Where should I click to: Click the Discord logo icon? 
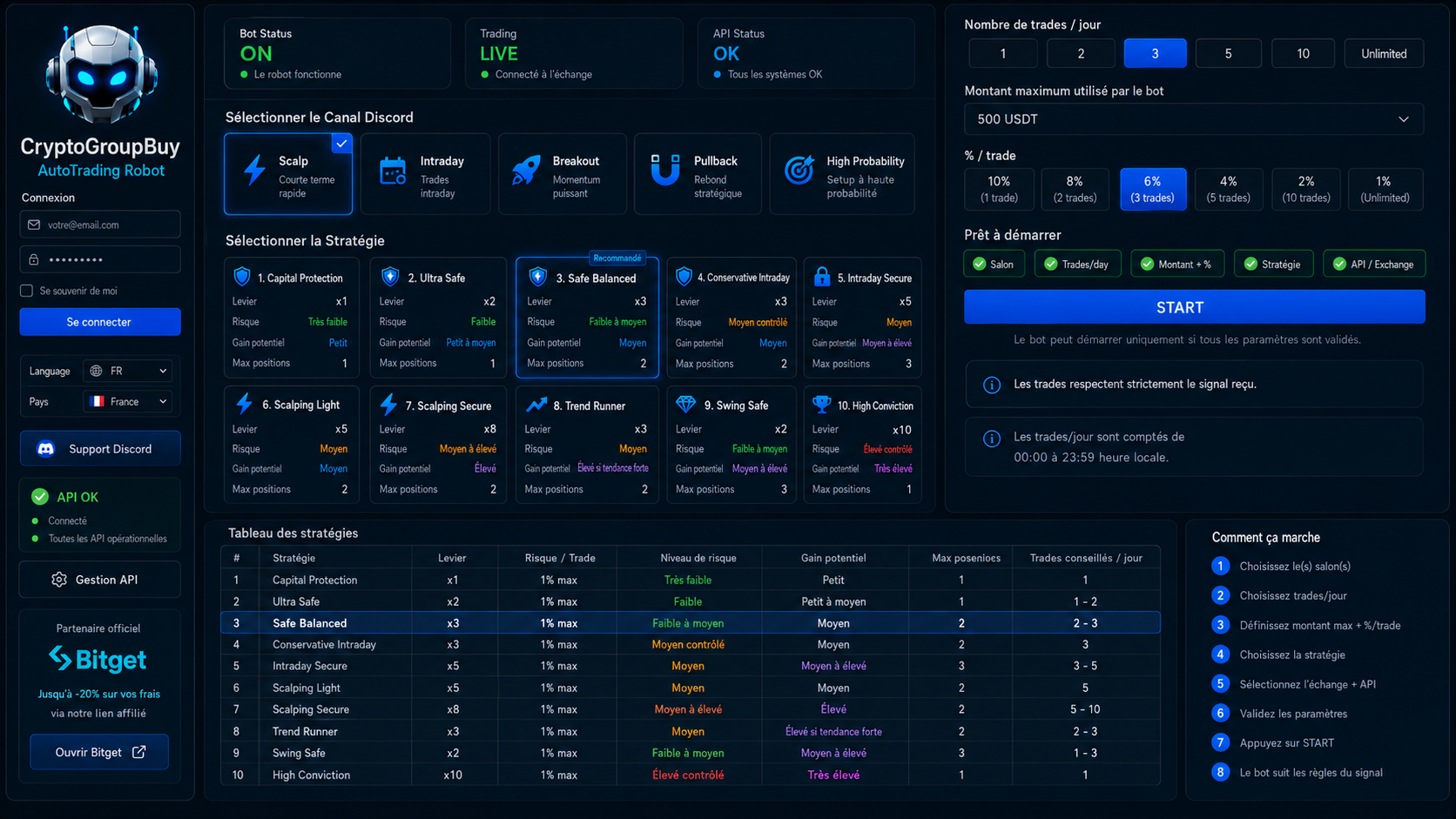tap(46, 449)
